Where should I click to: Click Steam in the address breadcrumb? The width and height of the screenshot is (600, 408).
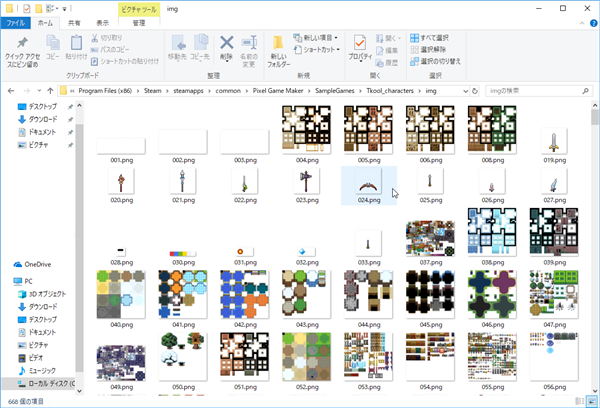152,91
